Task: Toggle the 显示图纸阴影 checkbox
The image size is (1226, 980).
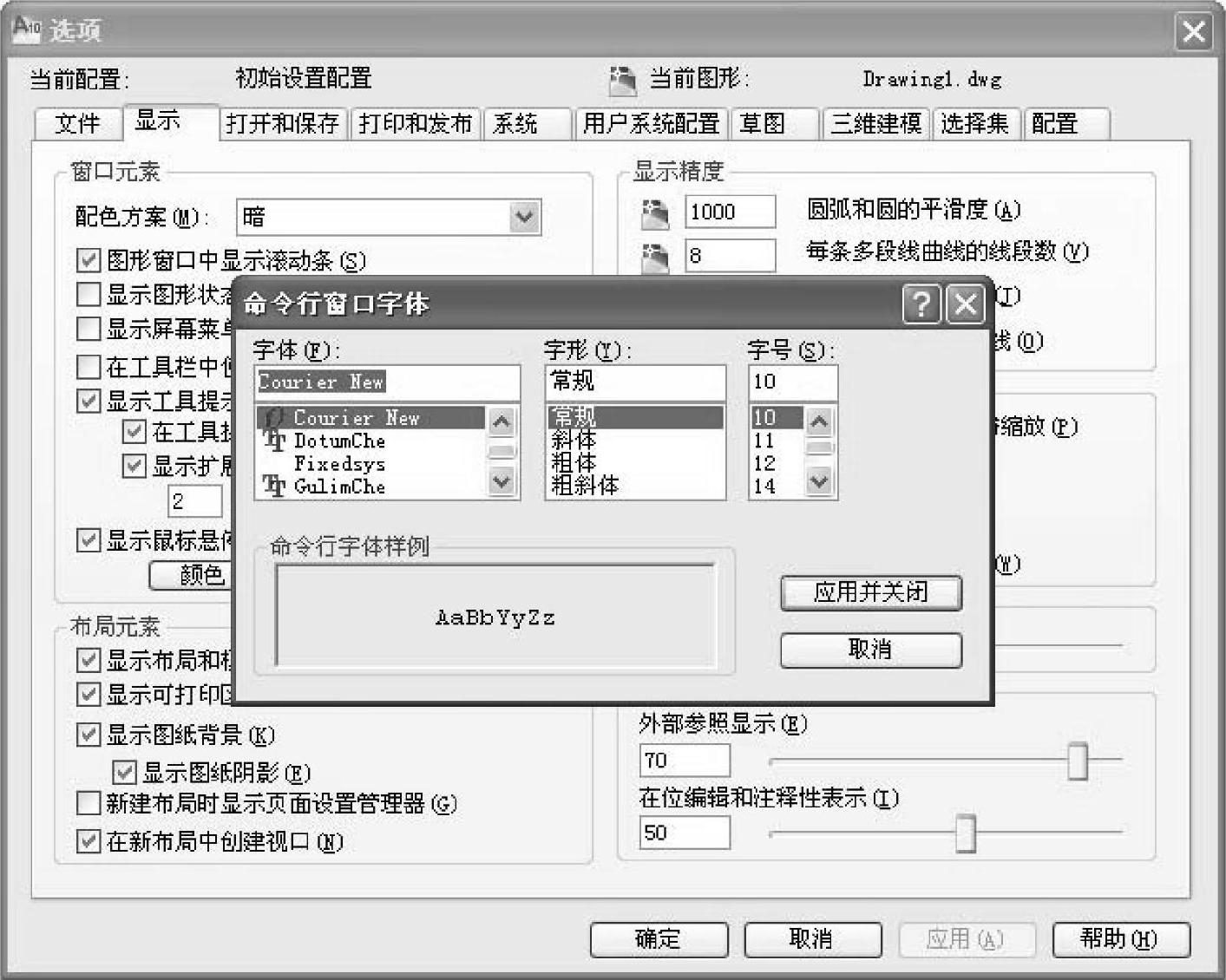Action: click(x=125, y=772)
